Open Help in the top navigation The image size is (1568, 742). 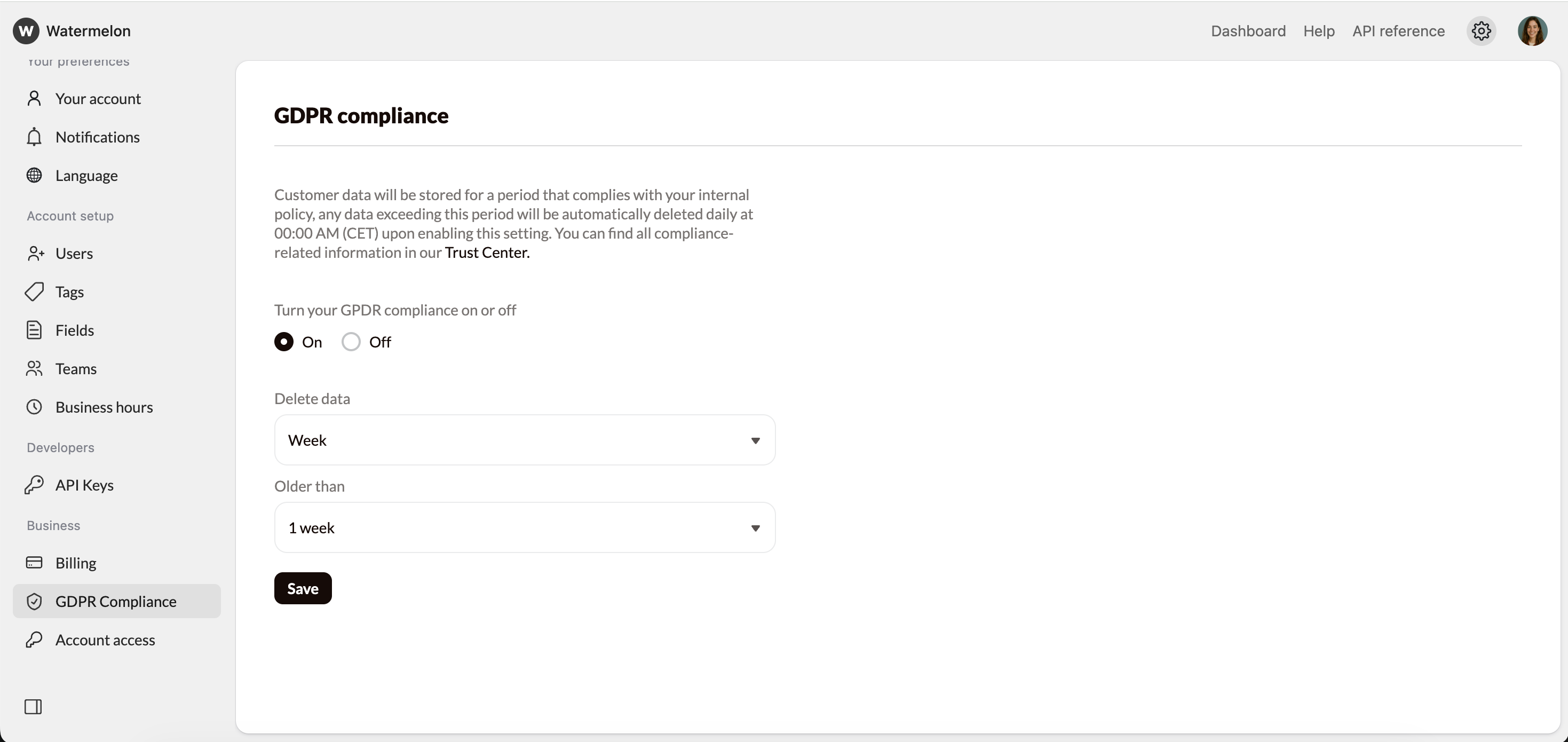pyautogui.click(x=1318, y=31)
